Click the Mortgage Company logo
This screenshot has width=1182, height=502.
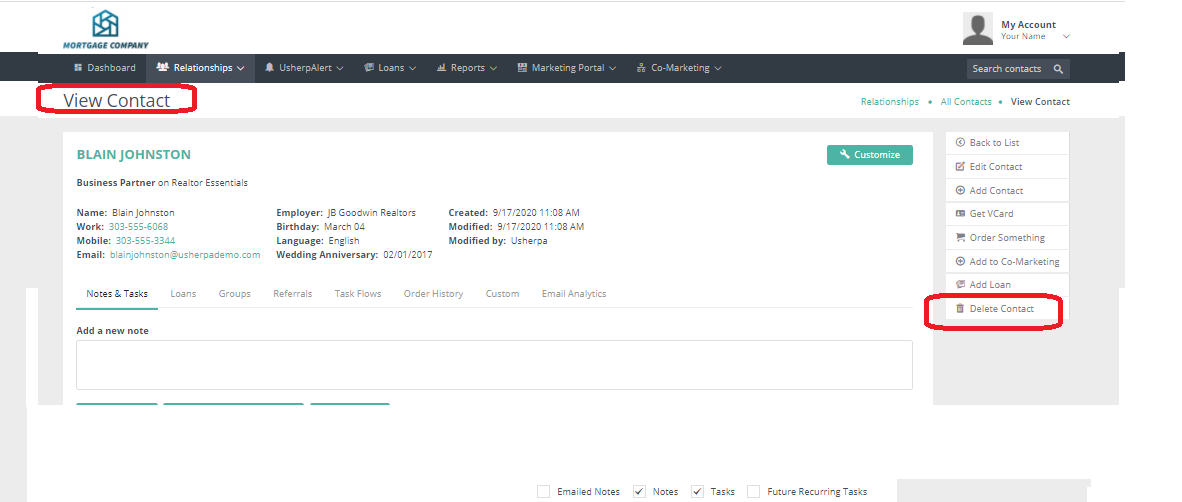click(105, 28)
